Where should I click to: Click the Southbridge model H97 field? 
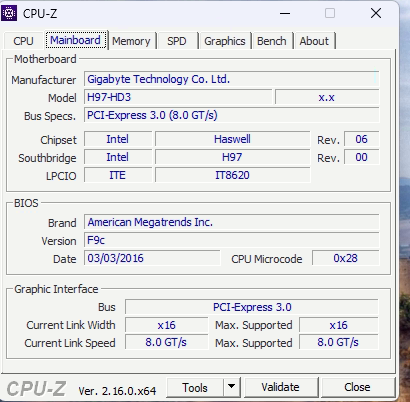tap(232, 157)
